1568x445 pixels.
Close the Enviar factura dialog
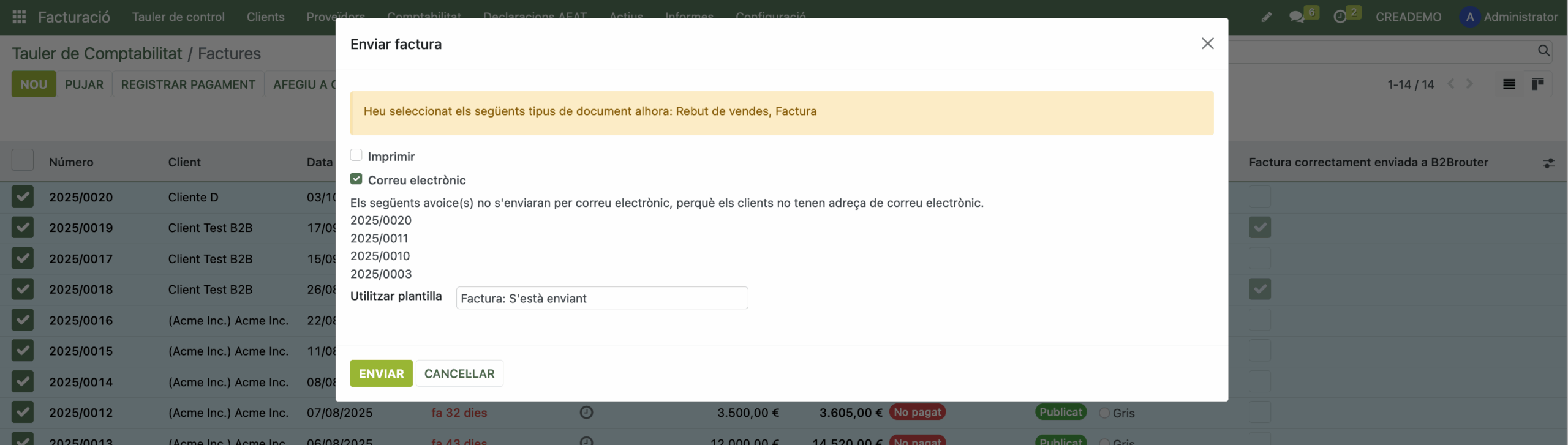click(1207, 43)
